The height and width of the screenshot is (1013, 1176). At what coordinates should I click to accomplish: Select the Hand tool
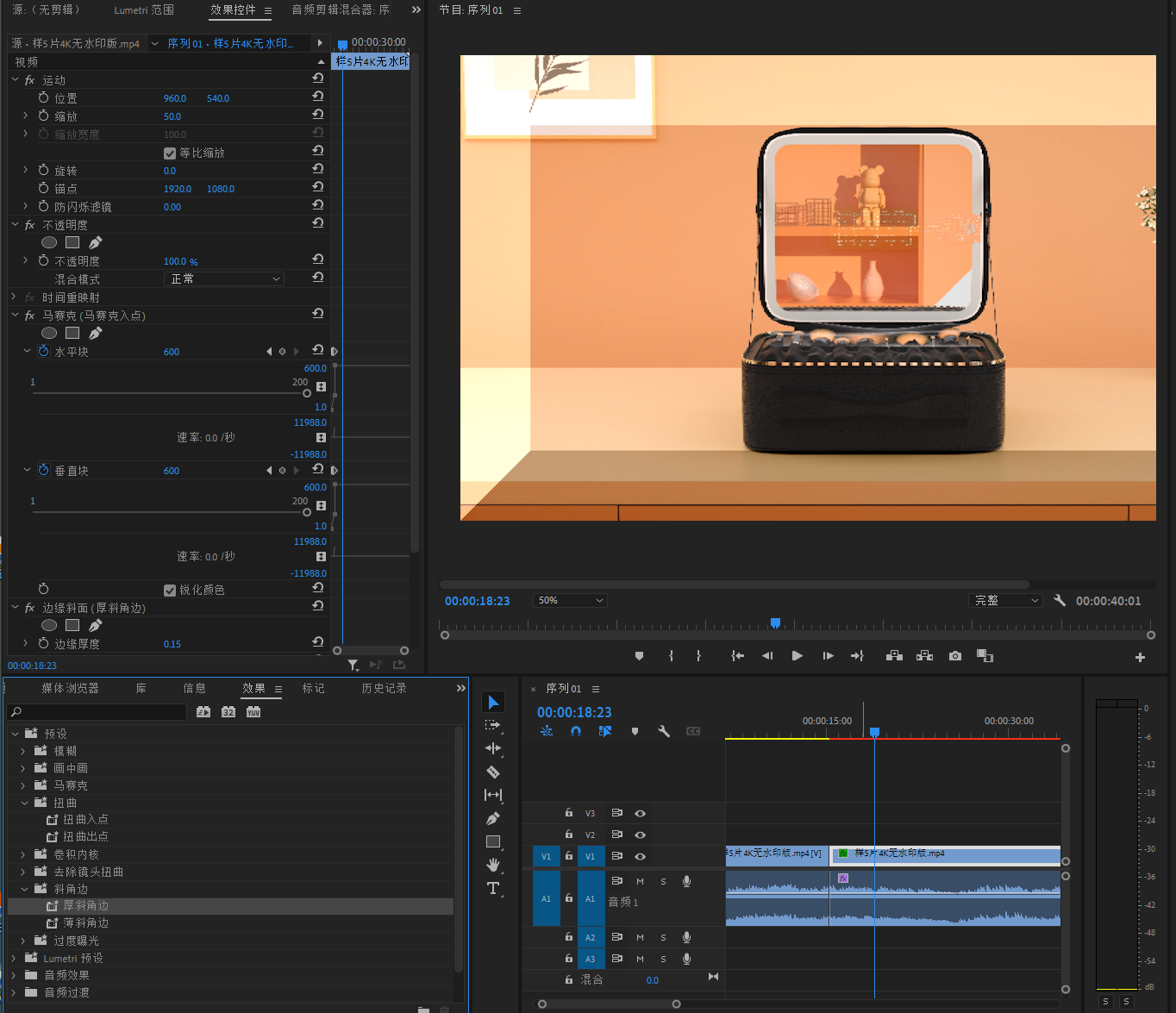tap(493, 865)
